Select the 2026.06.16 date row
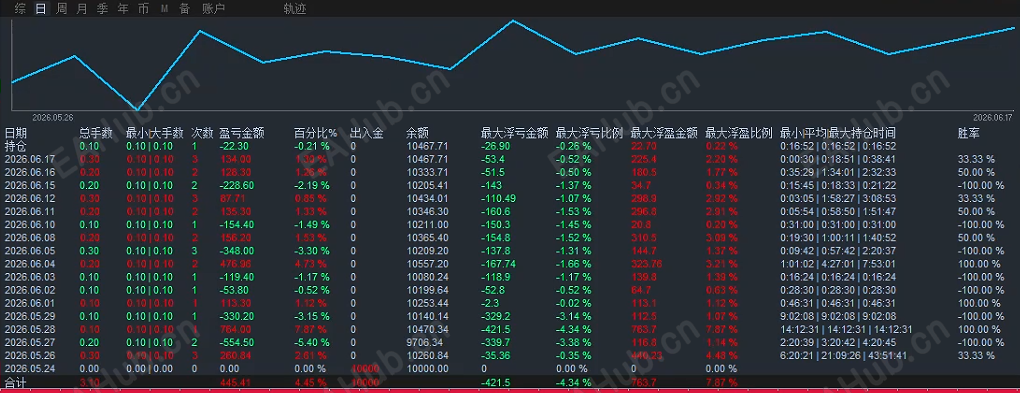The width and height of the screenshot is (1020, 393). pos(29,172)
